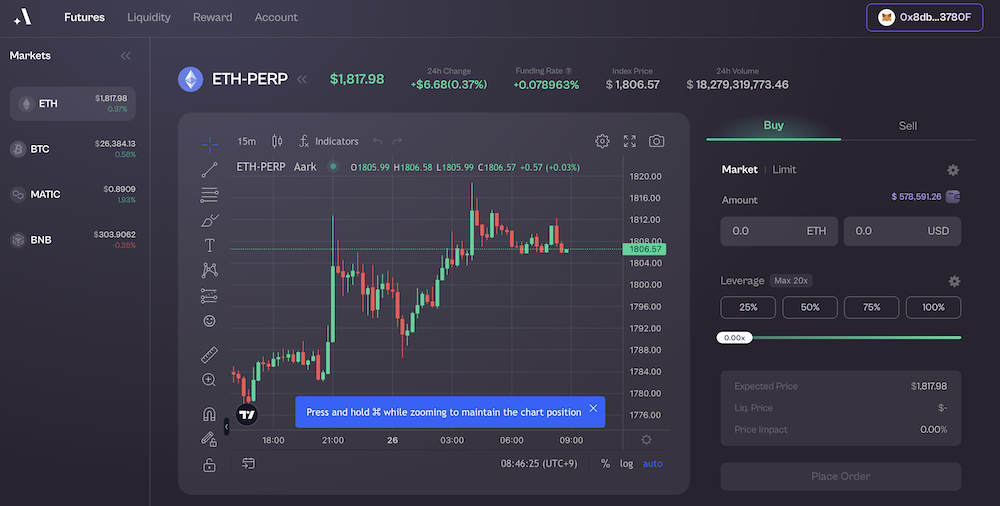Toggle log scale on chart
Screen dimensions: 1000x506
626,464
